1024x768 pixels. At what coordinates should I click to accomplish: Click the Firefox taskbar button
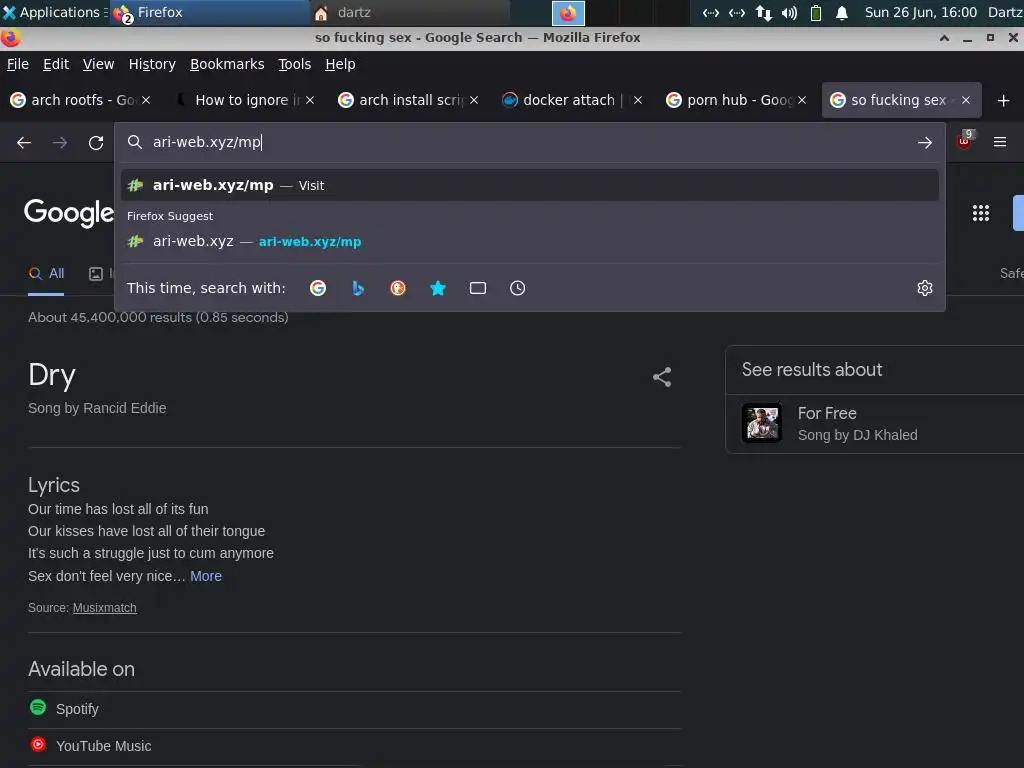tap(209, 12)
